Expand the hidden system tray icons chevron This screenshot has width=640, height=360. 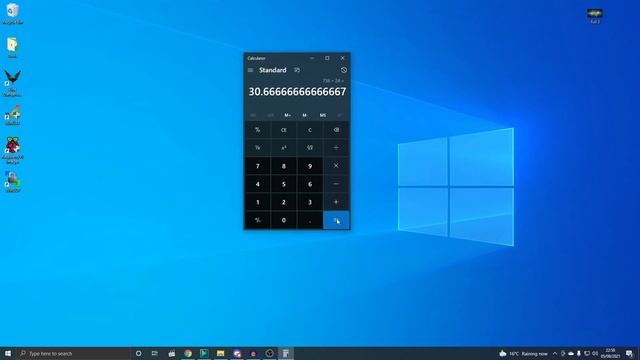click(x=555, y=353)
